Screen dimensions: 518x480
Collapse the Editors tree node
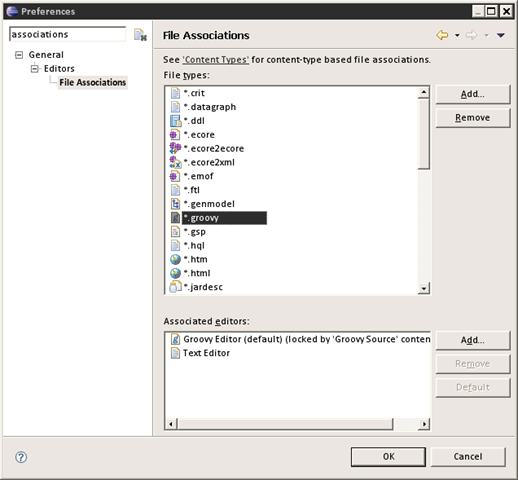35,69
